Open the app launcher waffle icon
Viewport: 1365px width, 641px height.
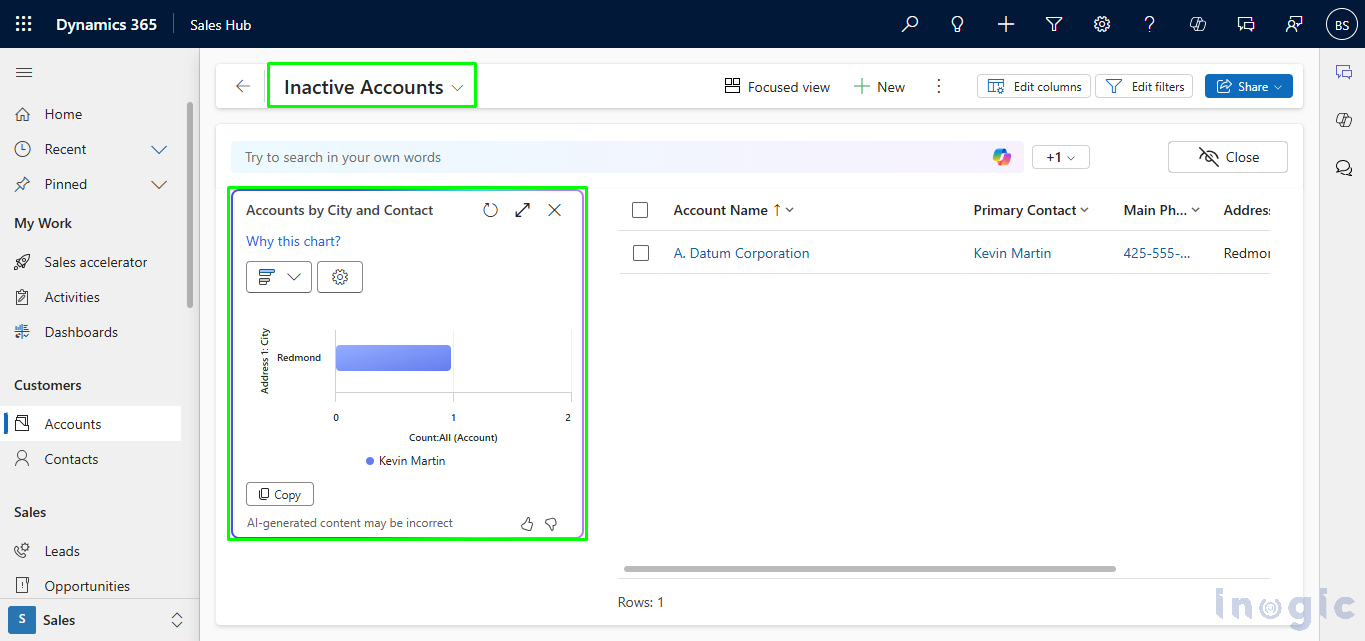(23, 24)
